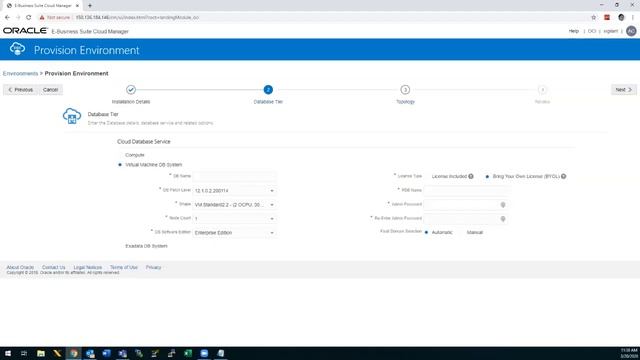The image size is (640, 360).
Task: Cancel provisioning
Action: pos(50,89)
